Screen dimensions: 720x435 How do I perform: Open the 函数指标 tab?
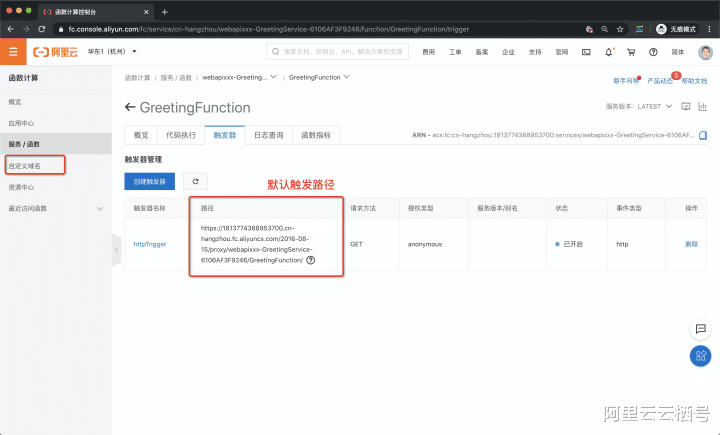click(316, 135)
